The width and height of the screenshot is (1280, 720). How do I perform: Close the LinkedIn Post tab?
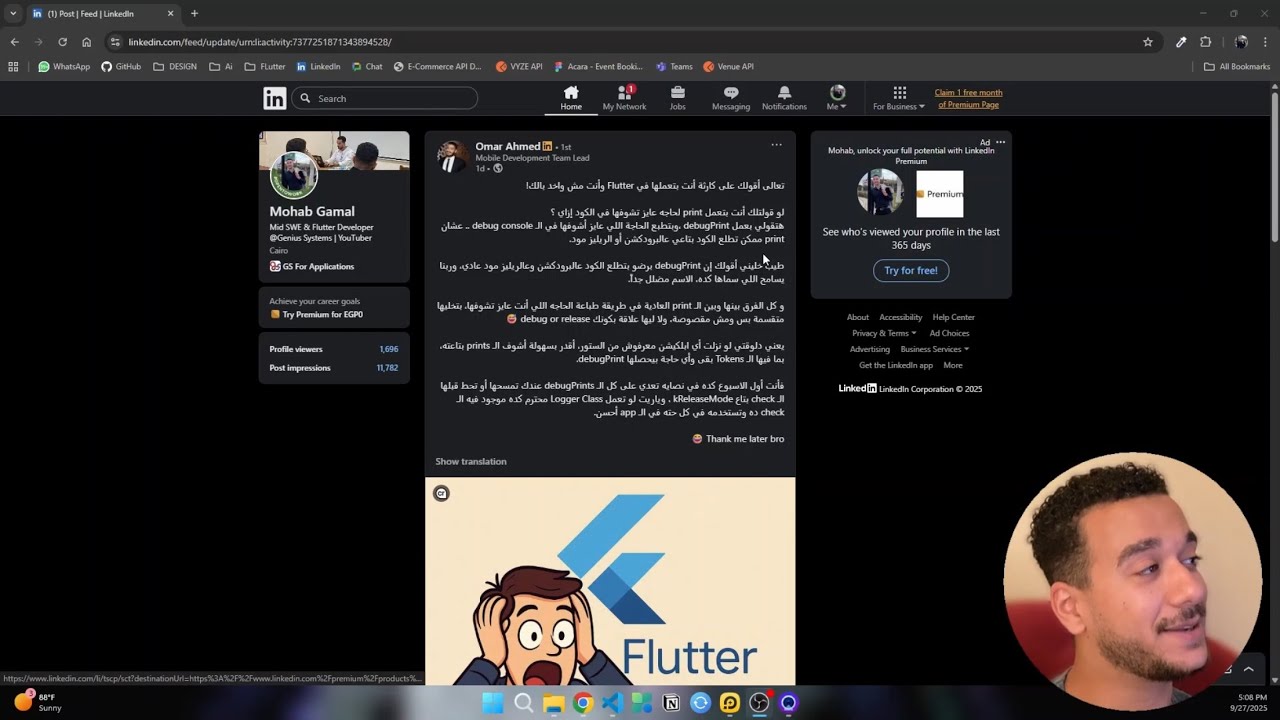(x=170, y=14)
